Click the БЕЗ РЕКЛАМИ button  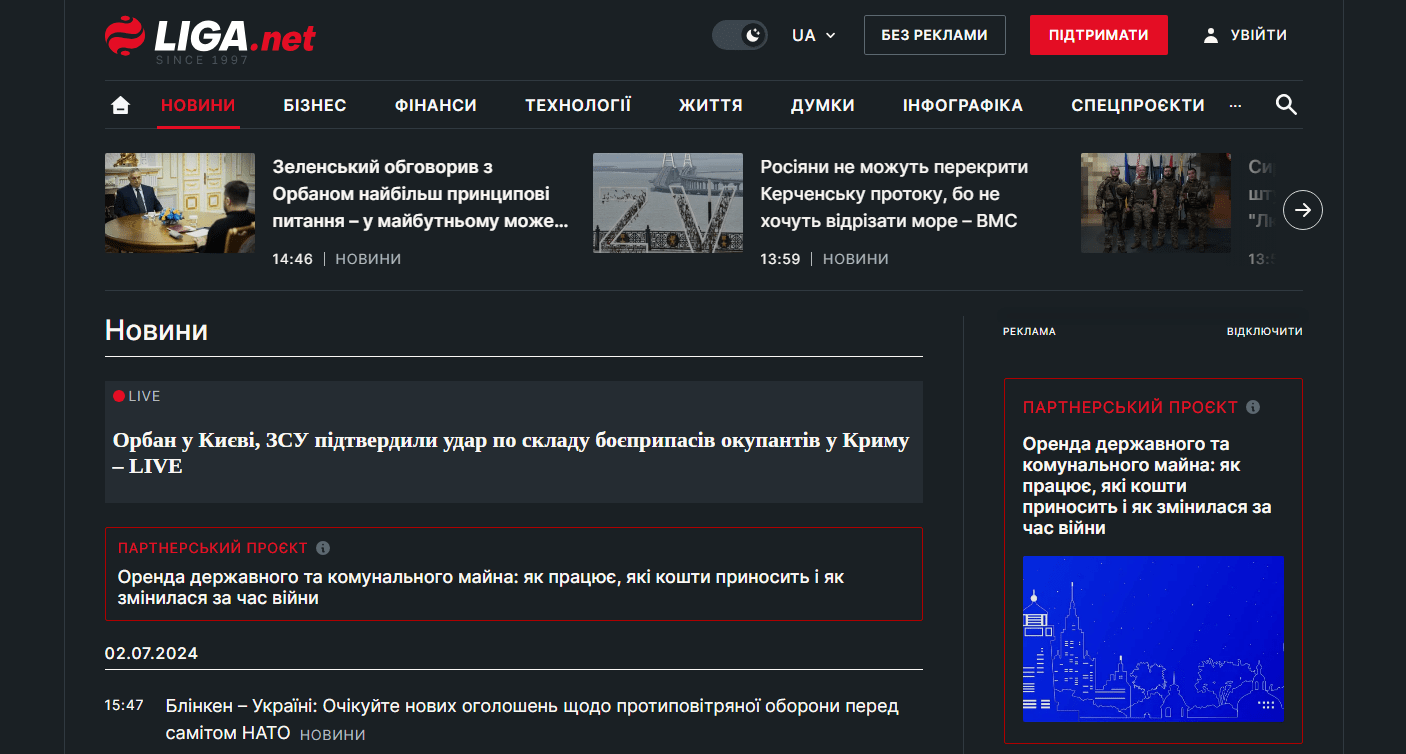[935, 35]
